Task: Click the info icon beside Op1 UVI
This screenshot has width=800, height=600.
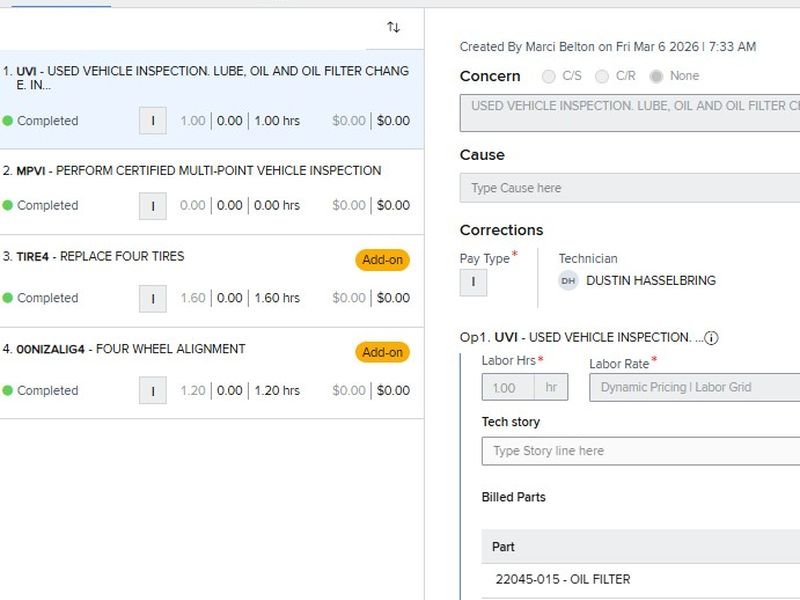Action: (x=712, y=338)
